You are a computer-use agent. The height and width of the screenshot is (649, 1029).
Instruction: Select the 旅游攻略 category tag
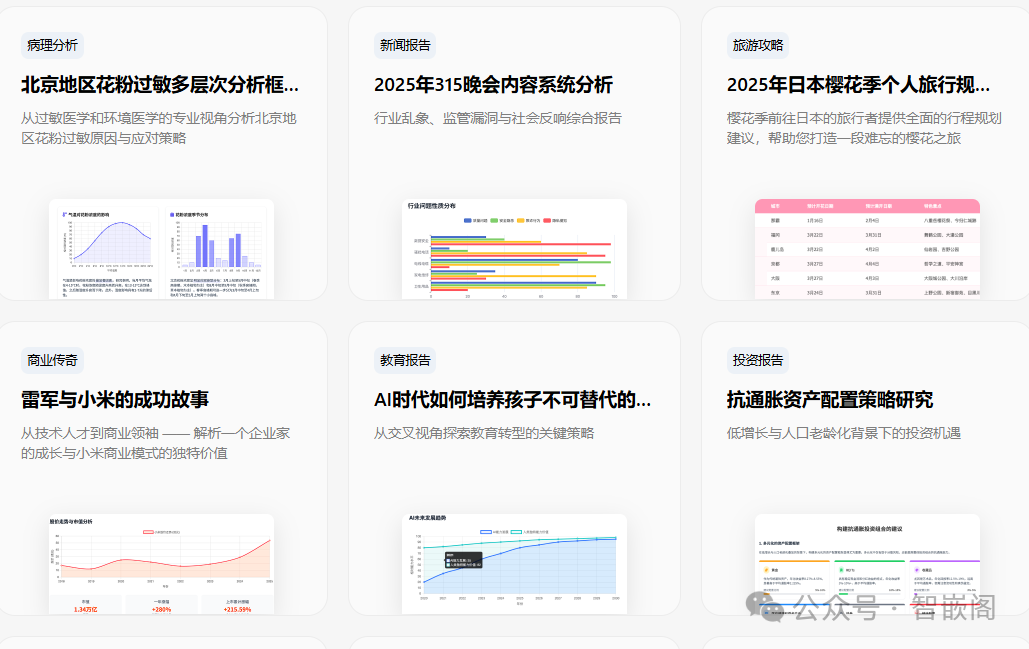[x=757, y=45]
